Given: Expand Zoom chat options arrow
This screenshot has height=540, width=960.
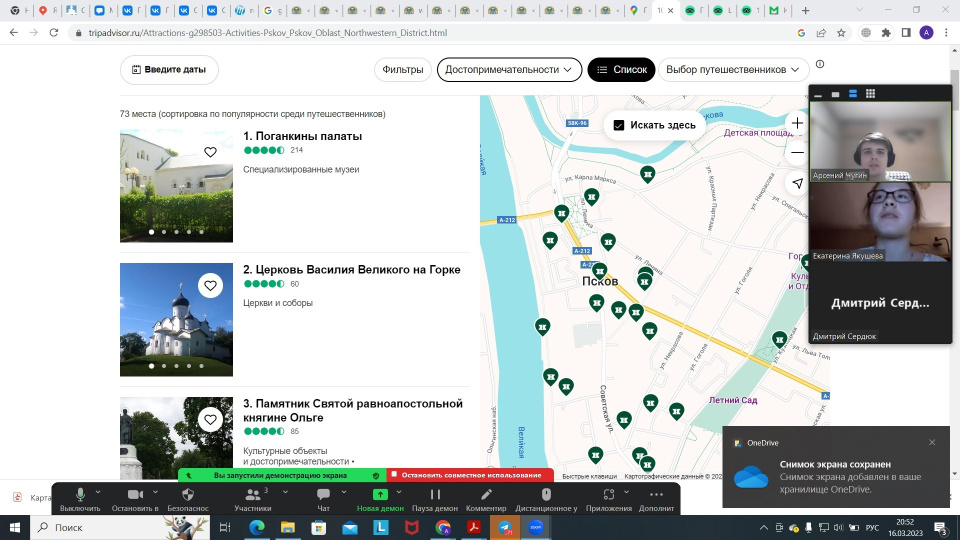Looking at the screenshot, I should tap(343, 492).
